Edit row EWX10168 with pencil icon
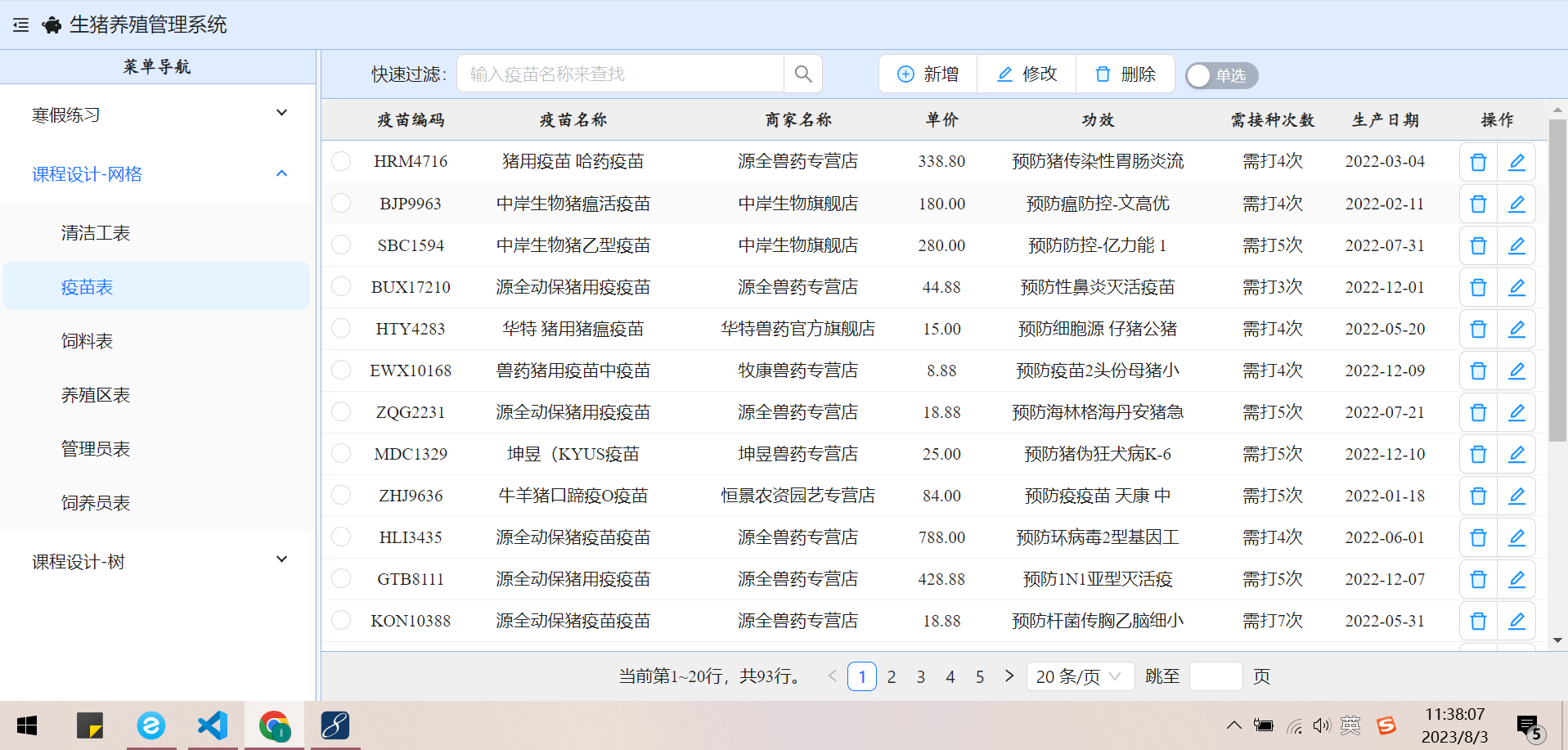This screenshot has width=1568, height=750. pos(1516,371)
